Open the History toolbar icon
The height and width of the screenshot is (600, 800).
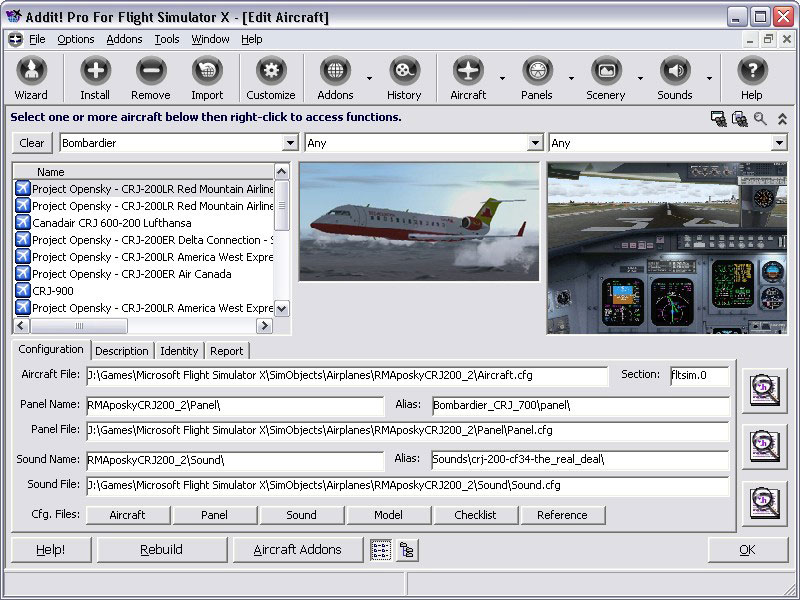[404, 78]
